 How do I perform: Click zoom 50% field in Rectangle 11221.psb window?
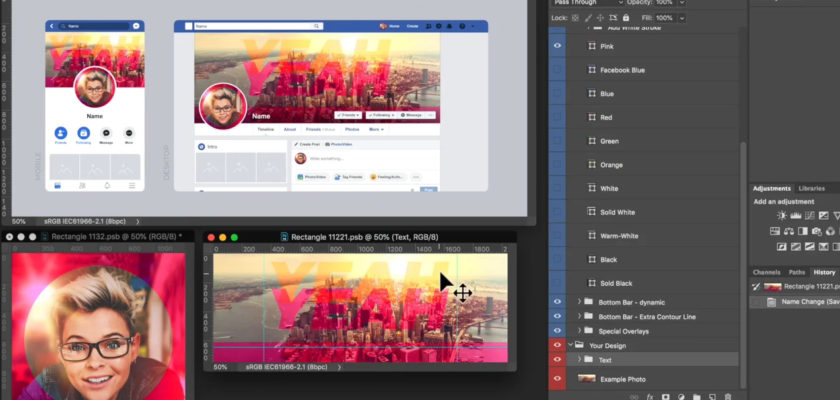pyautogui.click(x=220, y=367)
